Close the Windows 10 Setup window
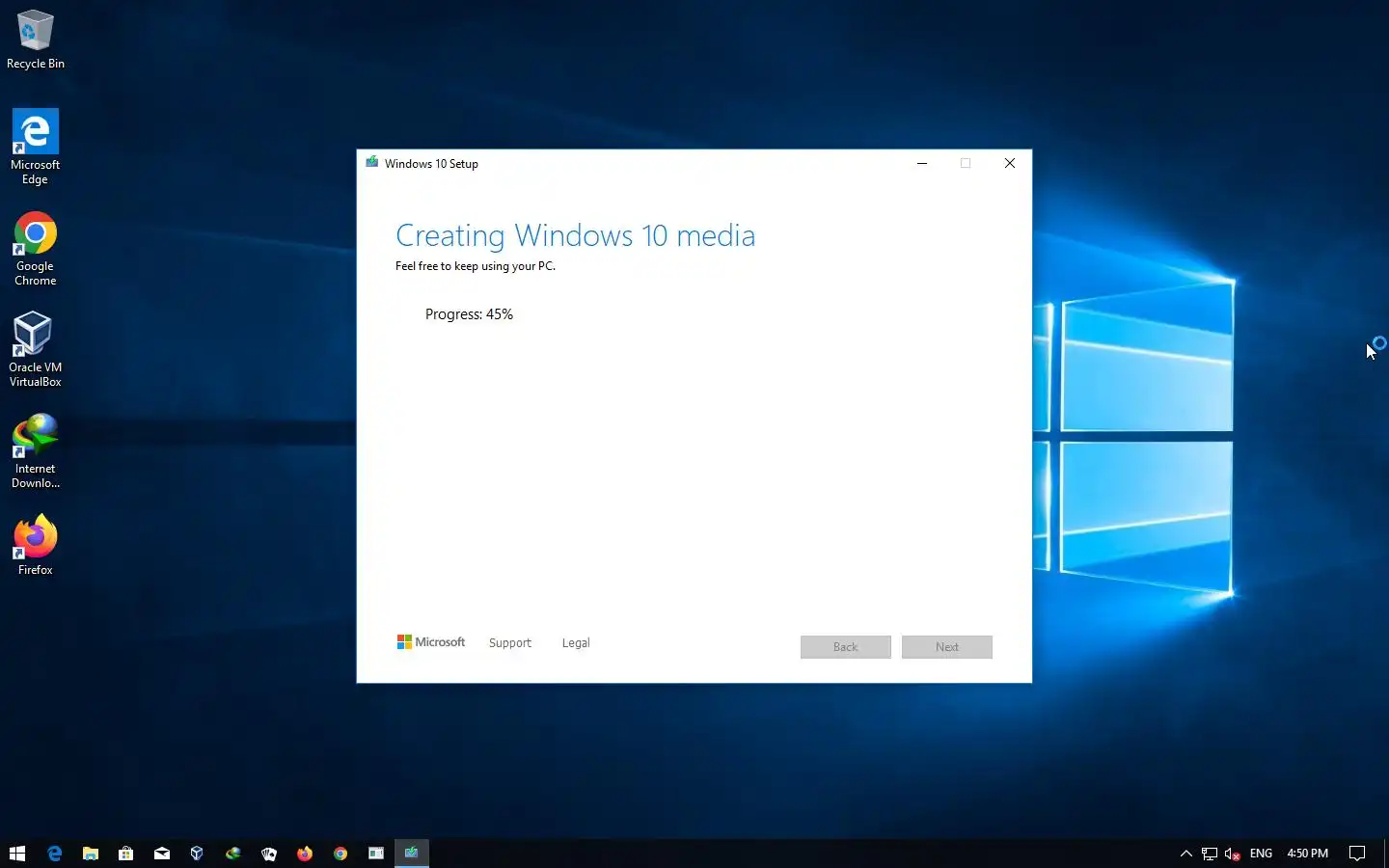This screenshot has height=868, width=1389. pyautogui.click(x=1010, y=163)
